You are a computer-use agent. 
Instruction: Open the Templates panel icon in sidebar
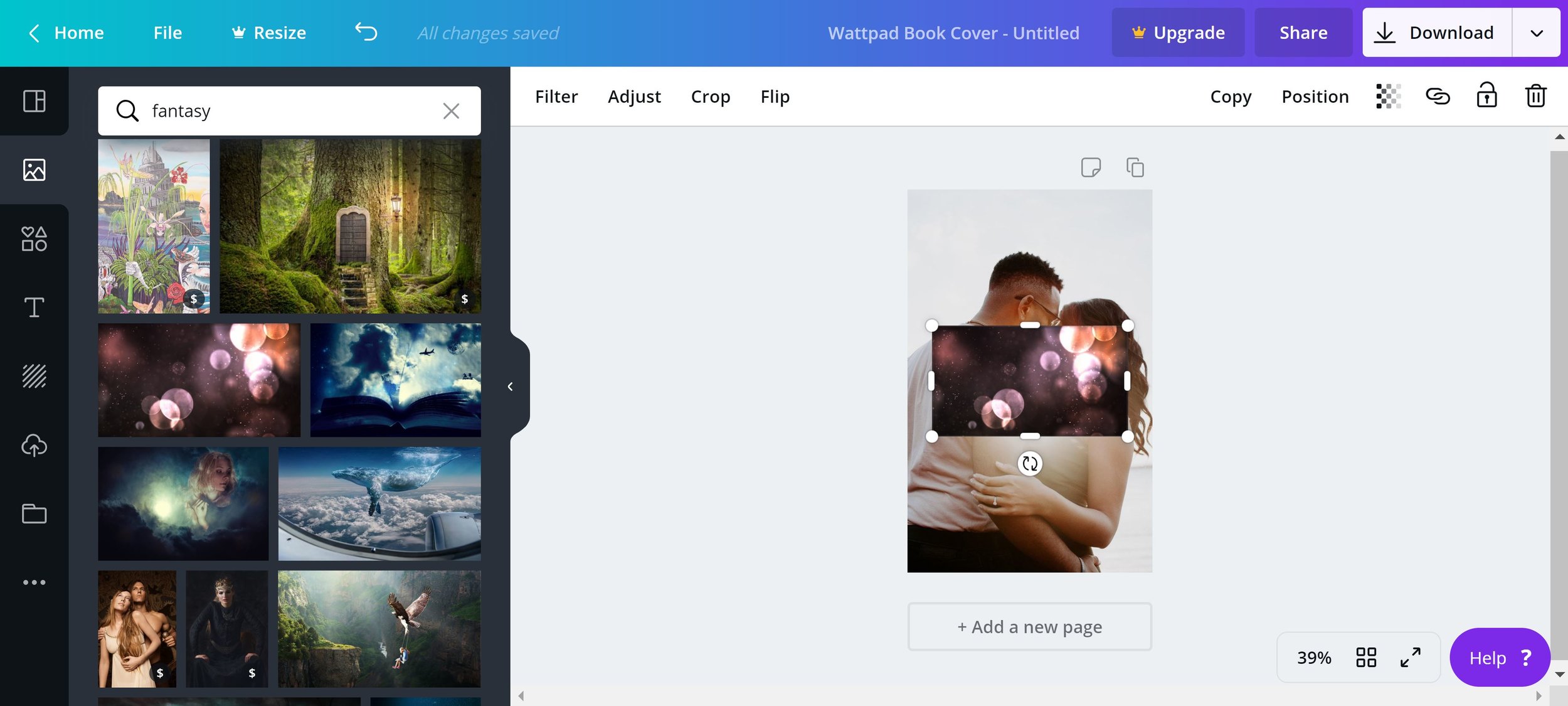(x=34, y=101)
